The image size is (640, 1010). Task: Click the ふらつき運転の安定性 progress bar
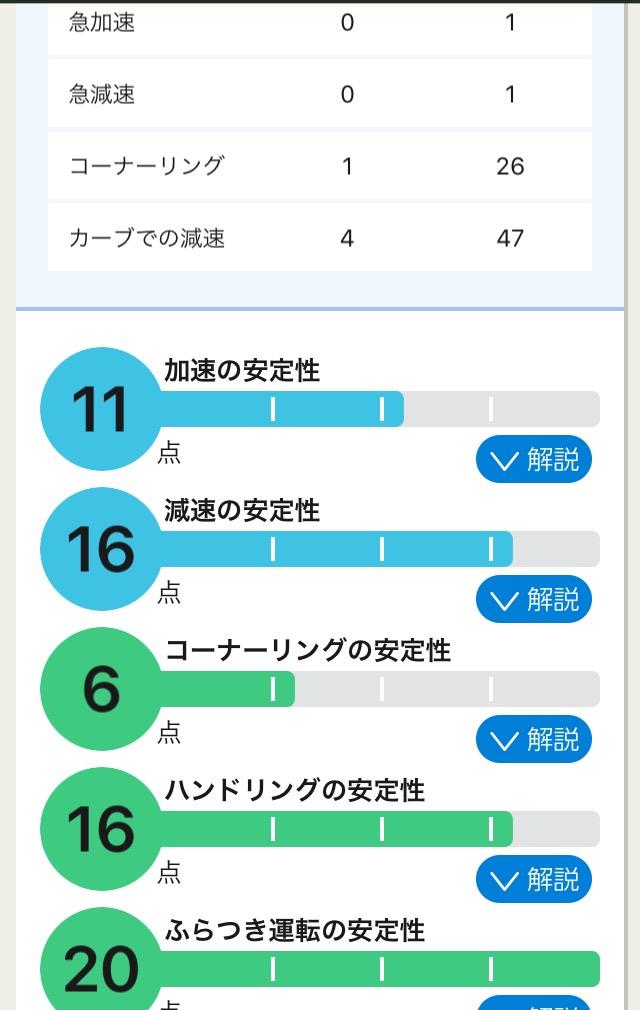[380, 968]
